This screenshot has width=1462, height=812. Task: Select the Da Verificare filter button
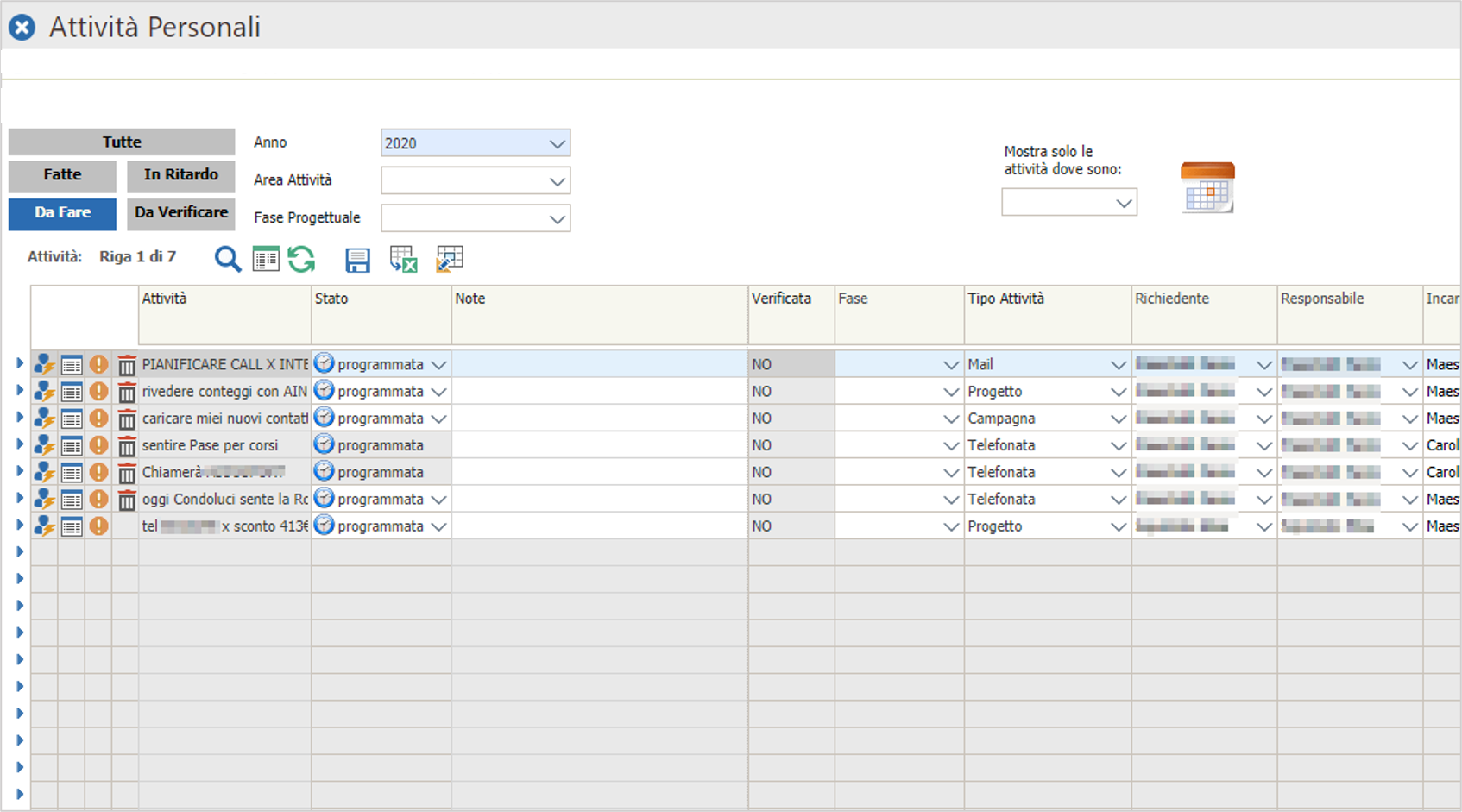point(181,213)
